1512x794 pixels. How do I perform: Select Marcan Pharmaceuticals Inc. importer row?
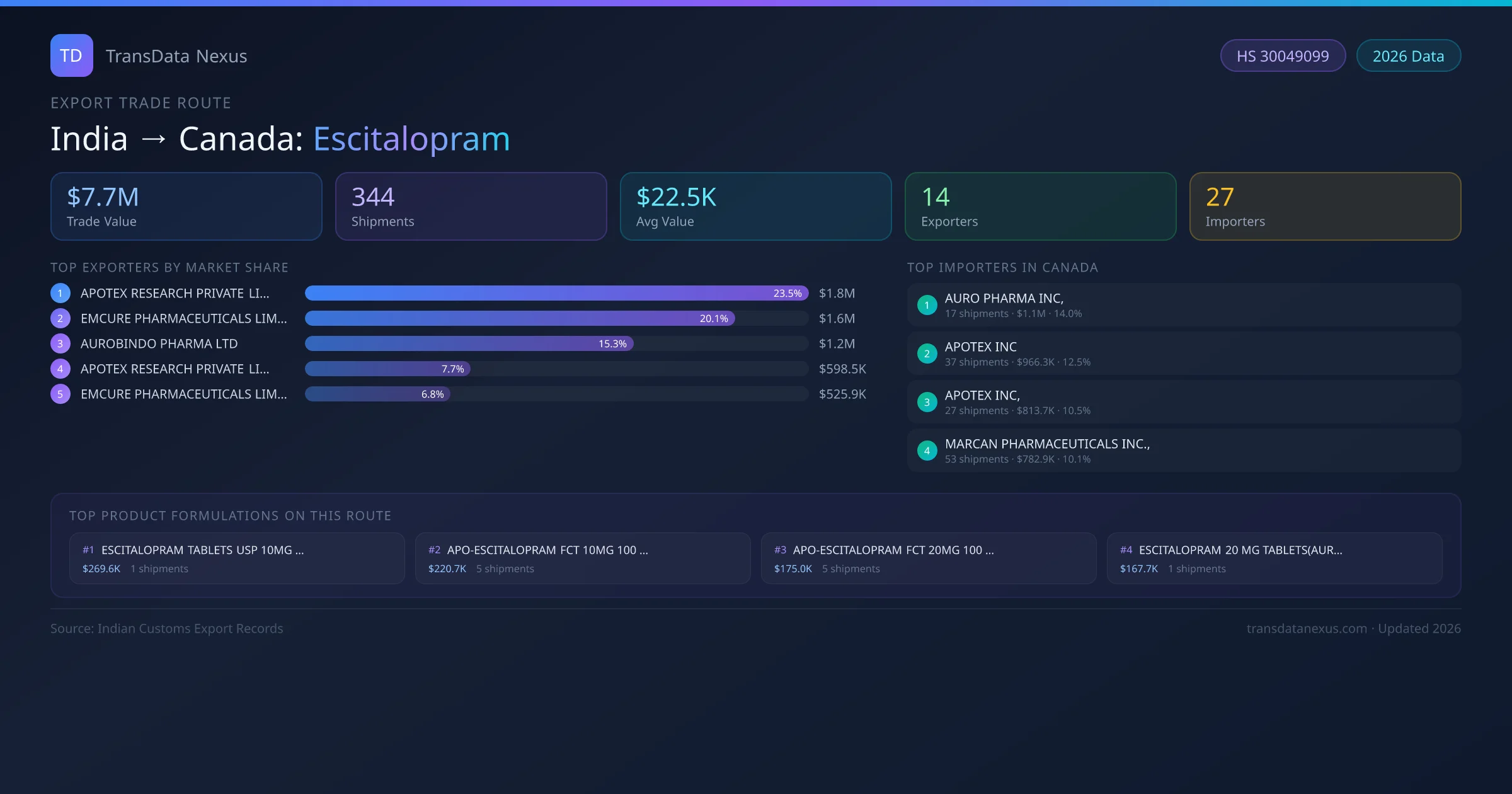(1183, 451)
